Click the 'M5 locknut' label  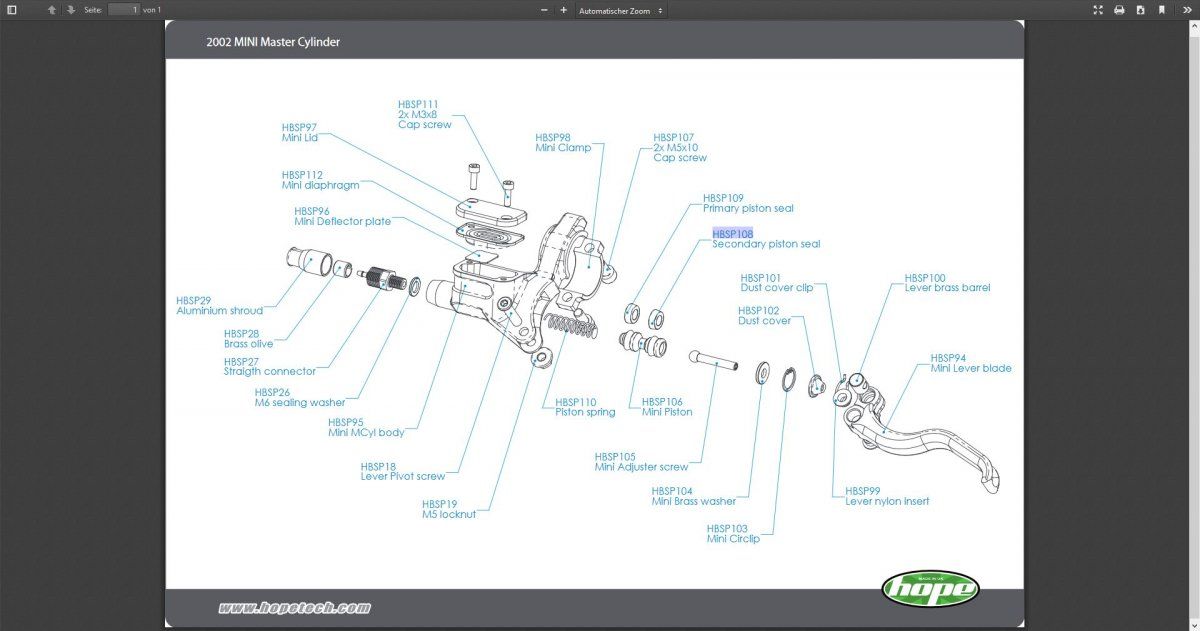pyautogui.click(x=449, y=514)
